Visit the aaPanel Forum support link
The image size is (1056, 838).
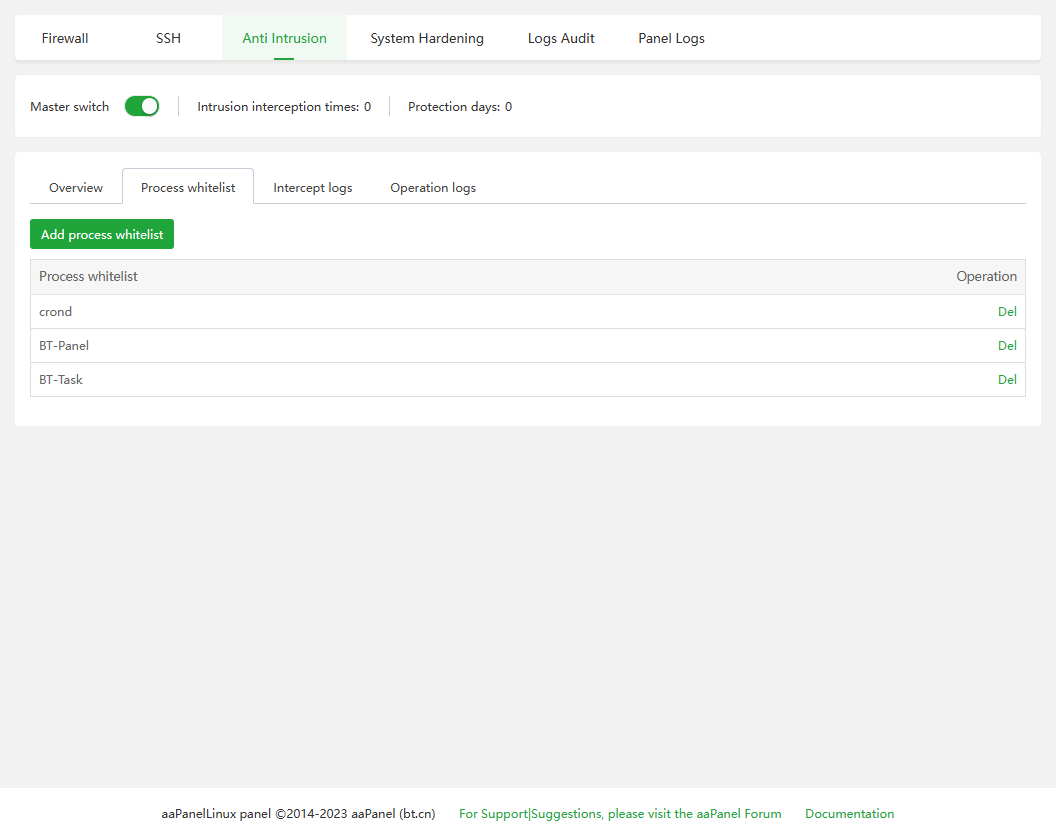pos(620,814)
